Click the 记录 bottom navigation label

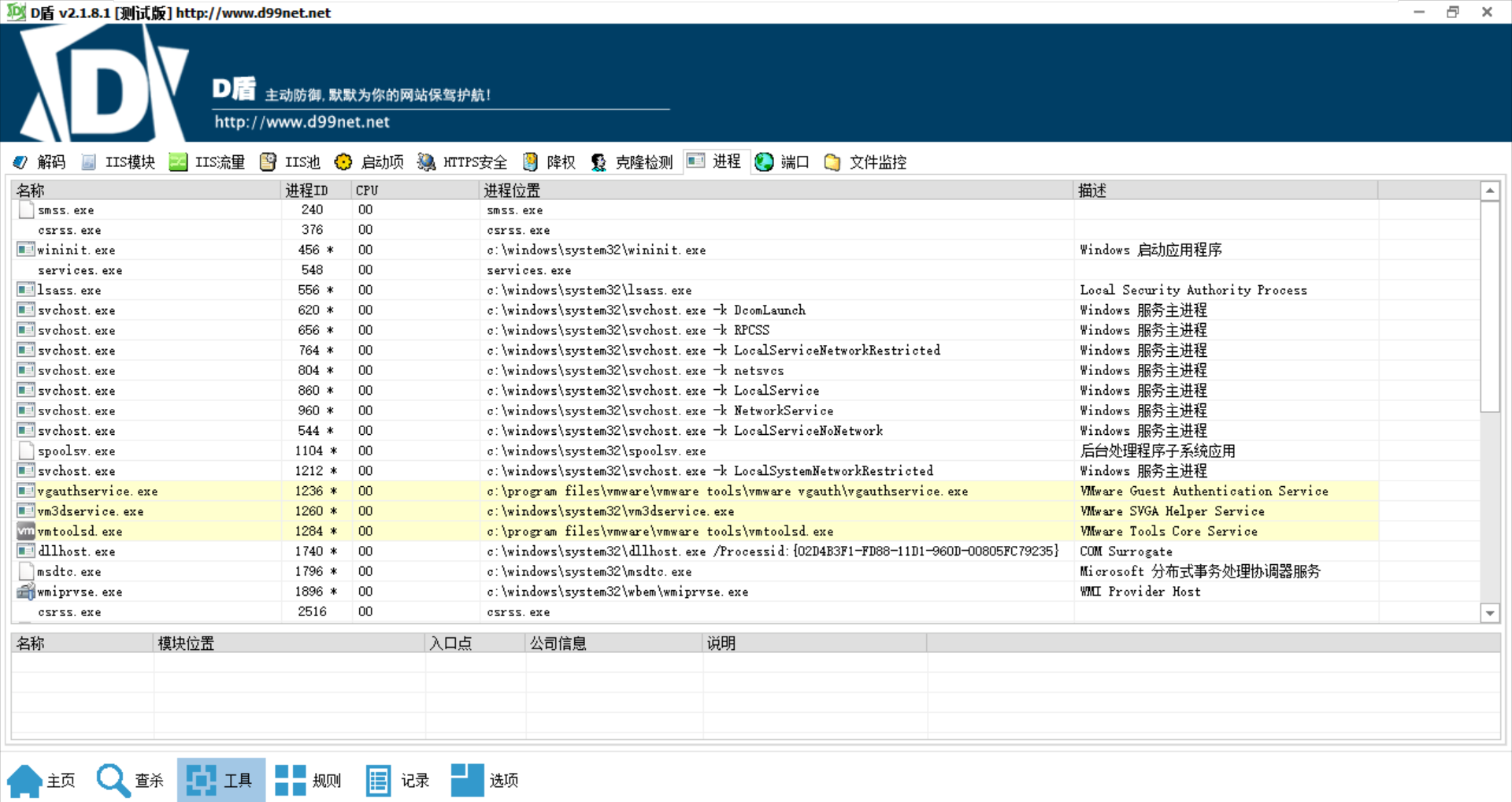point(415,781)
